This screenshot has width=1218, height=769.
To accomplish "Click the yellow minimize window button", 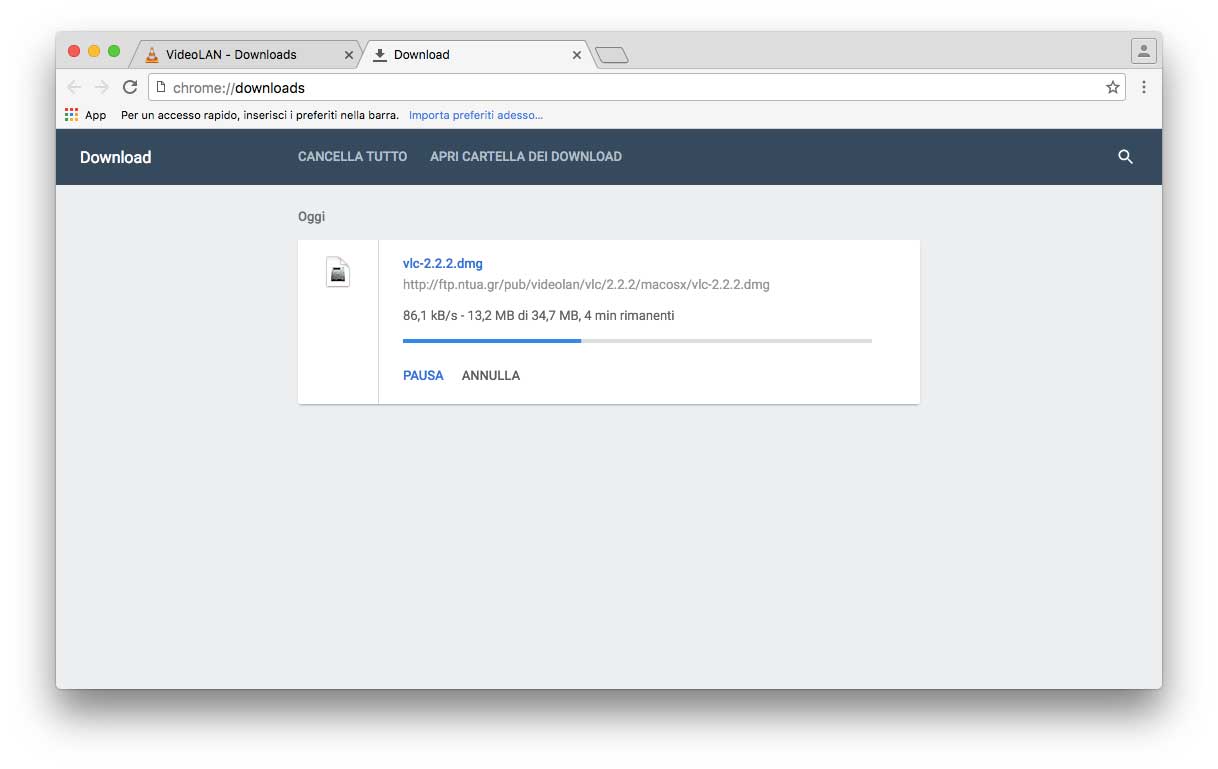I will (x=94, y=51).
